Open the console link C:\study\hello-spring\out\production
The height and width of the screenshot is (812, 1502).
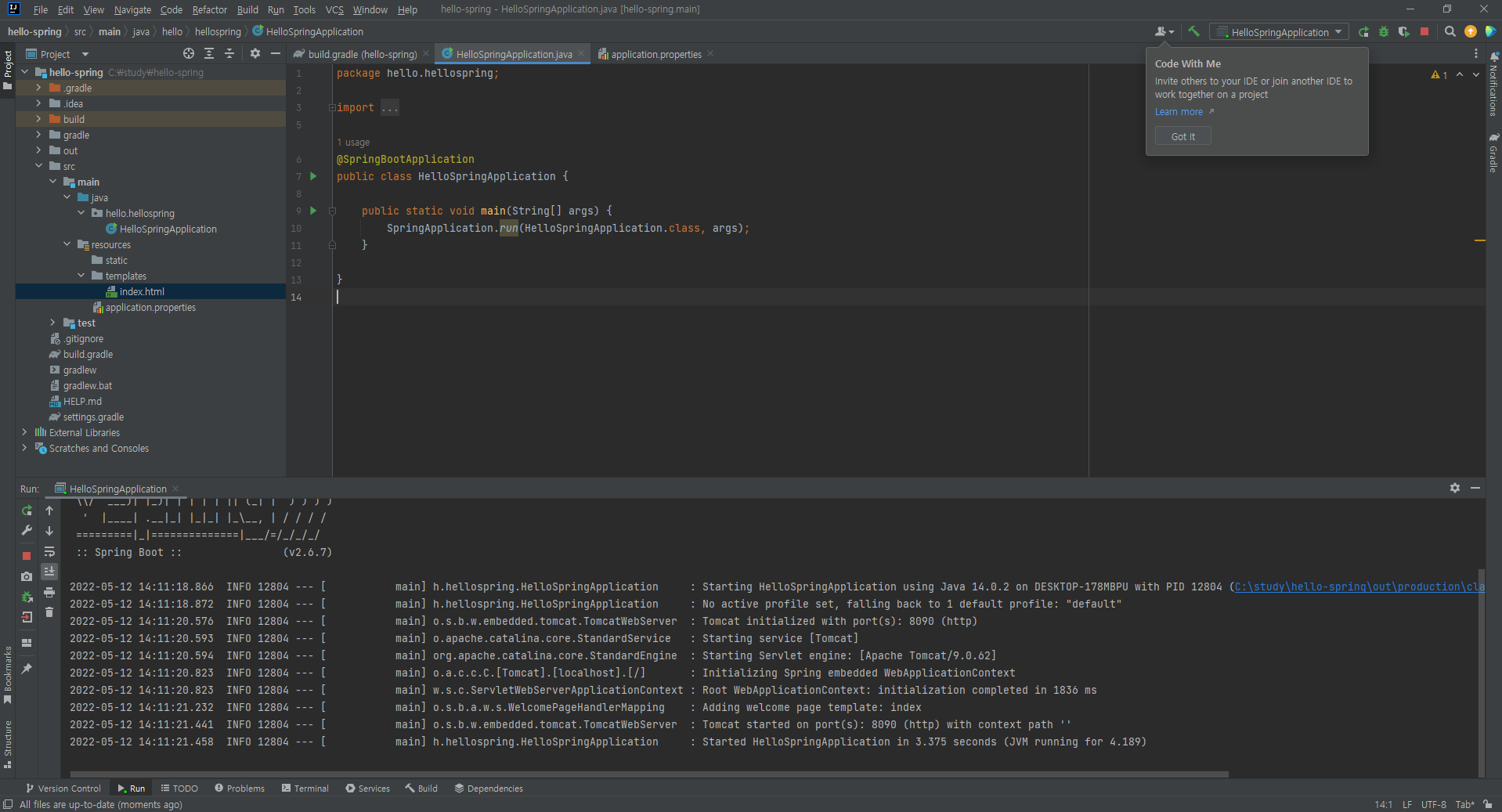[x=1359, y=586]
